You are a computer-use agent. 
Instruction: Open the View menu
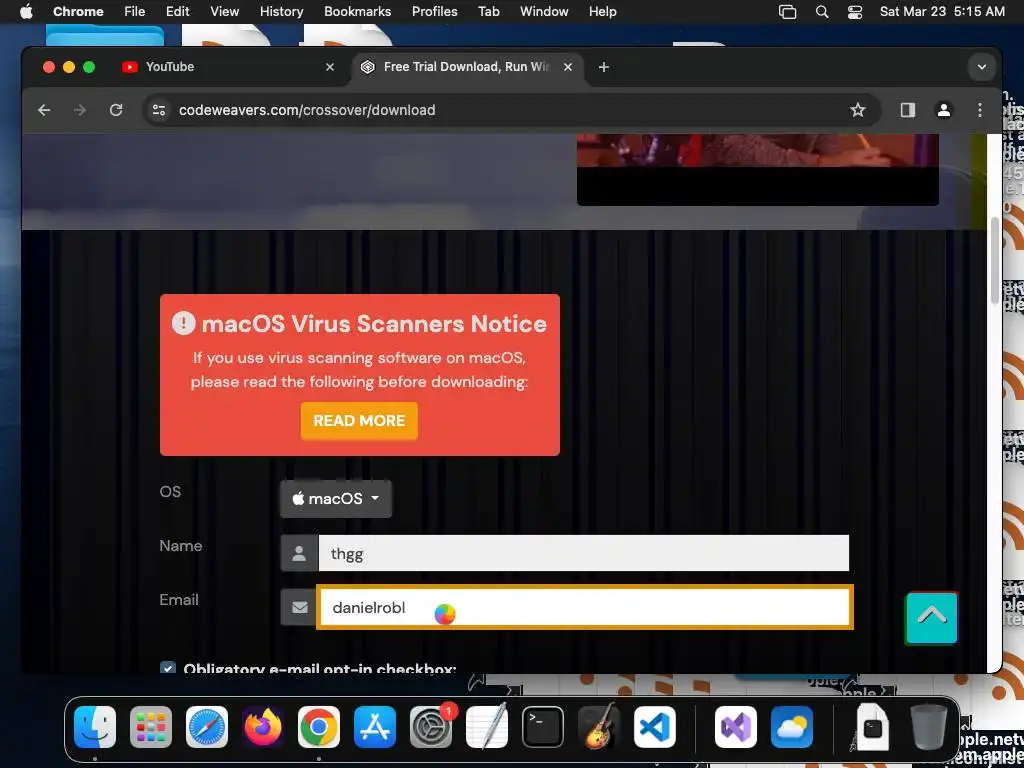tap(224, 12)
